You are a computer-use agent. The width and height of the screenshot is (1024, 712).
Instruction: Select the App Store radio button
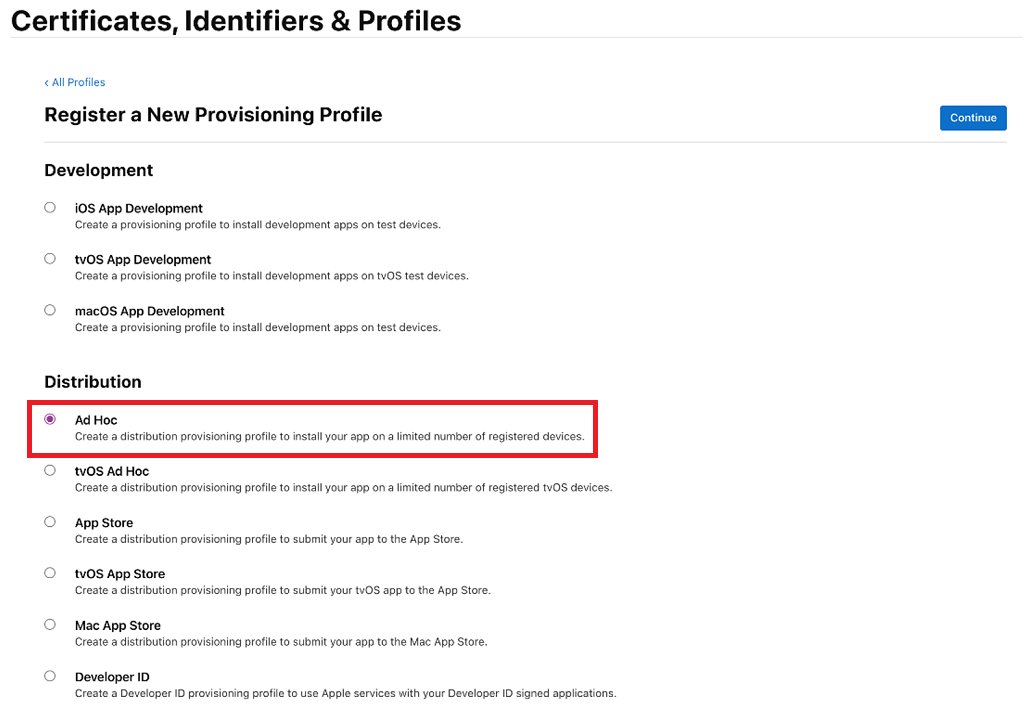[x=50, y=521]
